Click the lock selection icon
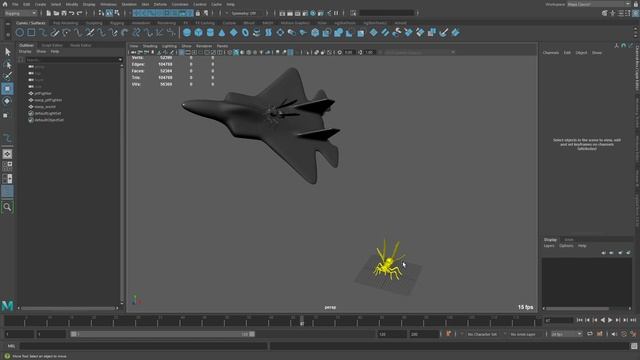640x360 pixels. point(198,13)
